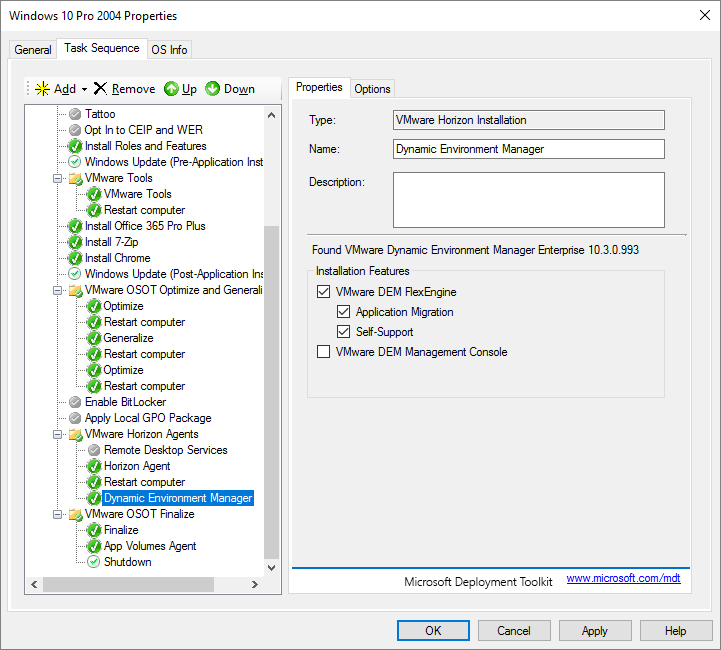This screenshot has width=721, height=650.
Task: Click into the Description text field
Action: click(x=528, y=200)
